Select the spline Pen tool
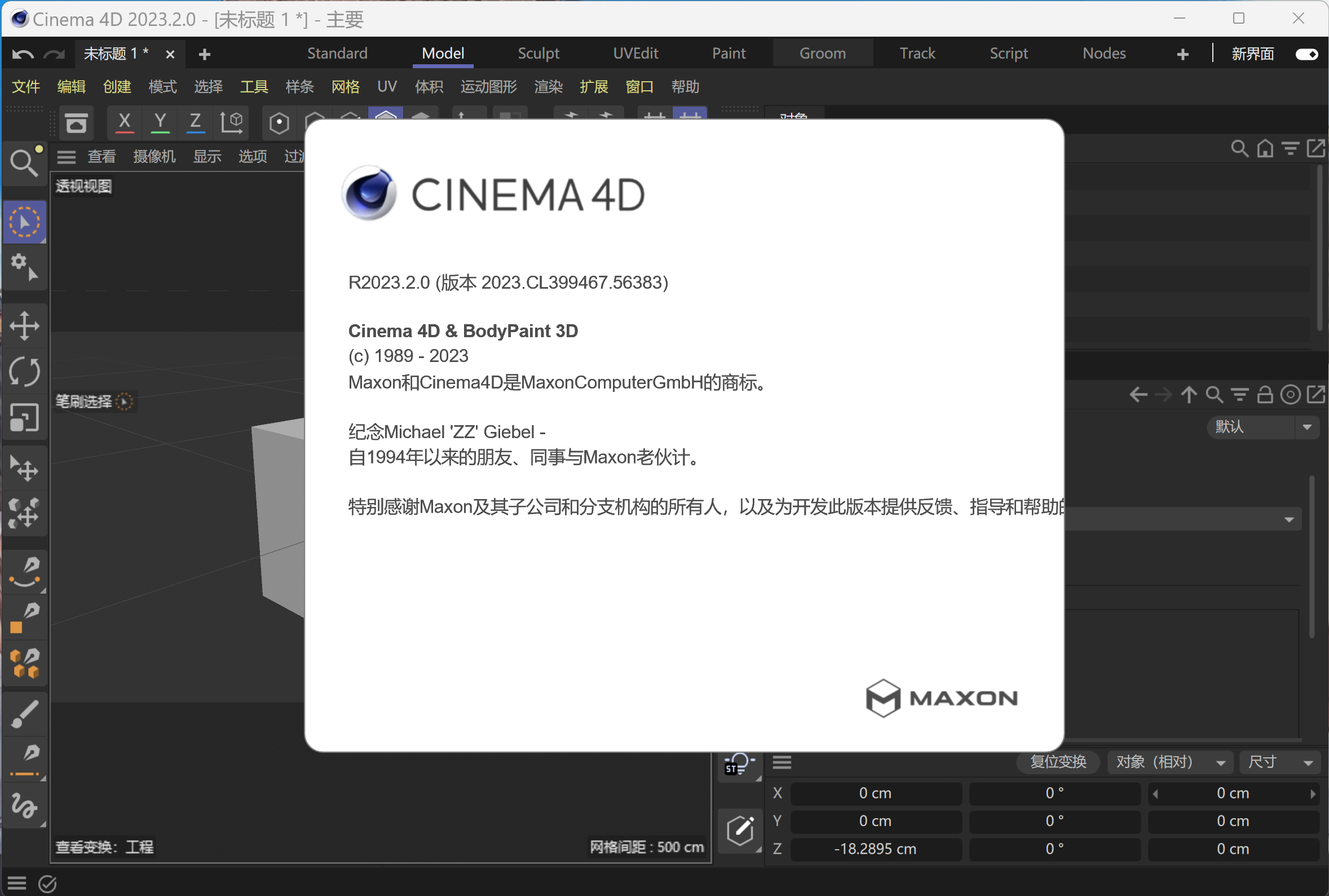The width and height of the screenshot is (1329, 896). [x=25, y=572]
